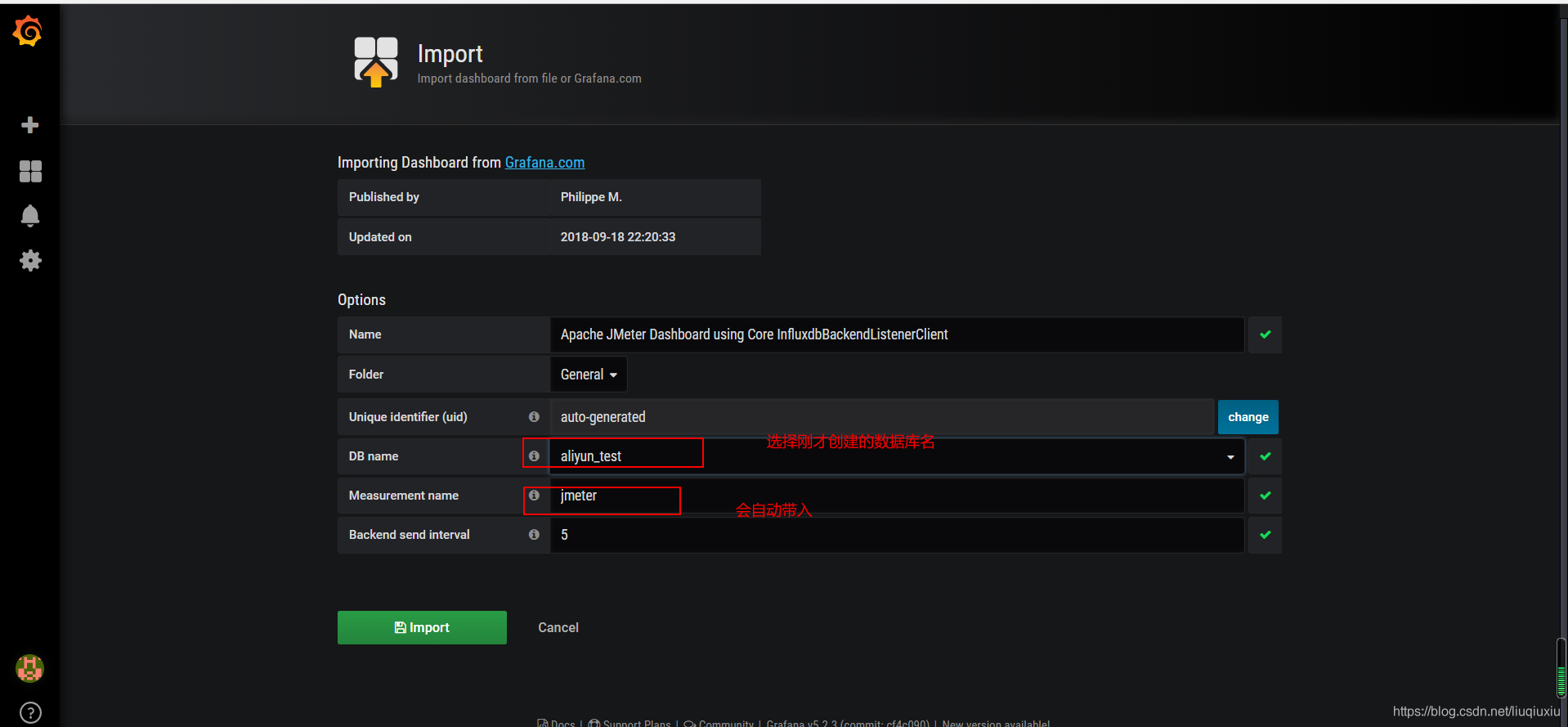This screenshot has height=727, width=1568.
Task: Click the green check beside Name field
Action: click(1266, 334)
